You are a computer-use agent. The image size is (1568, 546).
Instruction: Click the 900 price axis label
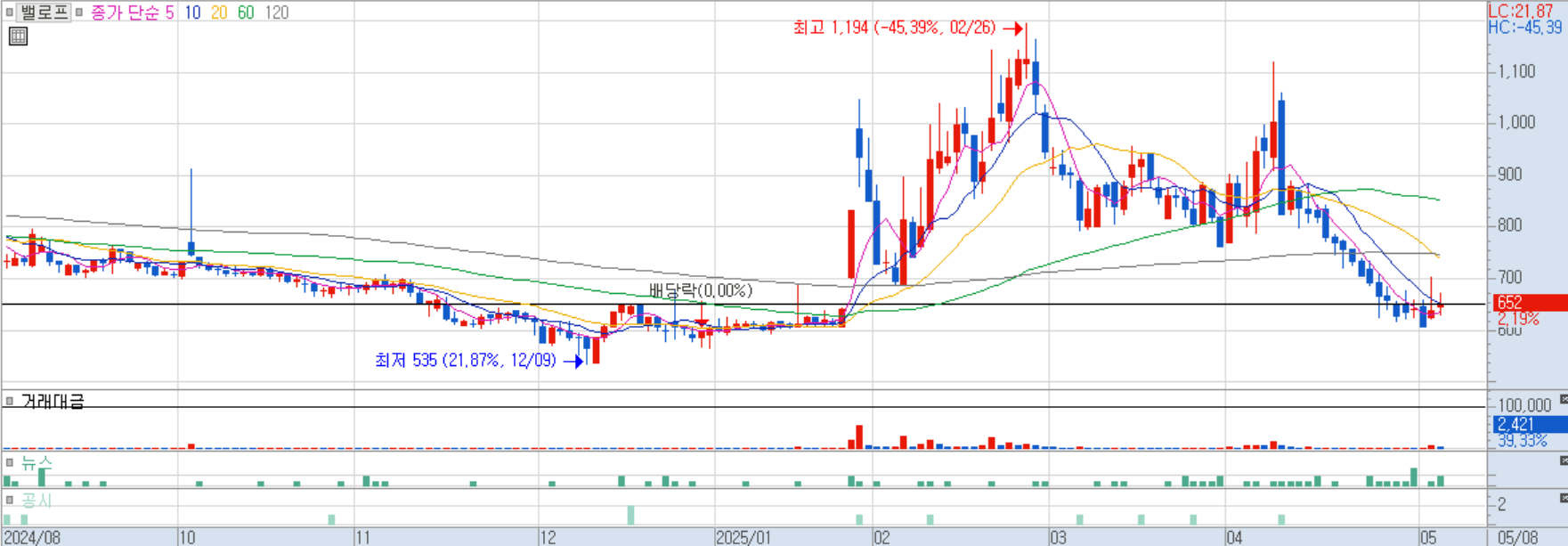click(1510, 174)
